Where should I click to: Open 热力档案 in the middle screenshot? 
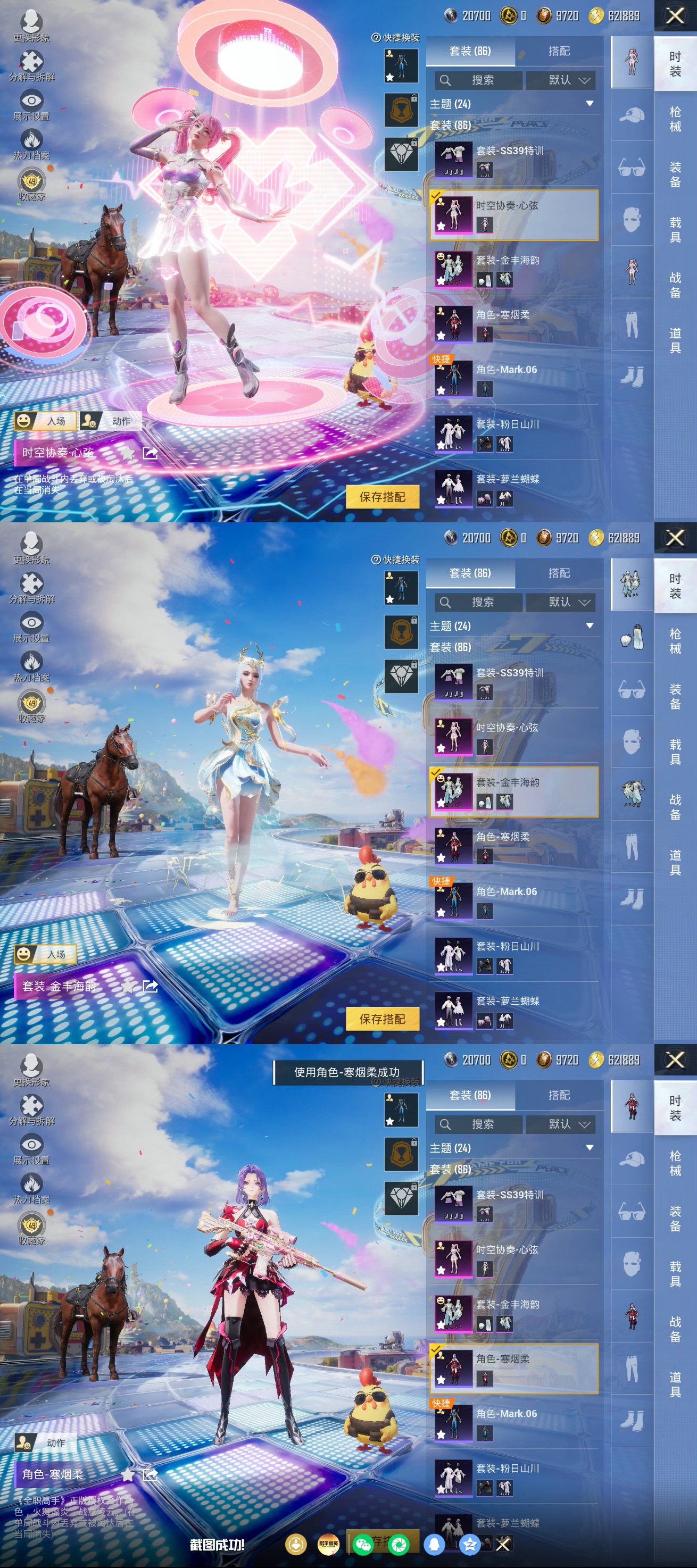coord(31,666)
